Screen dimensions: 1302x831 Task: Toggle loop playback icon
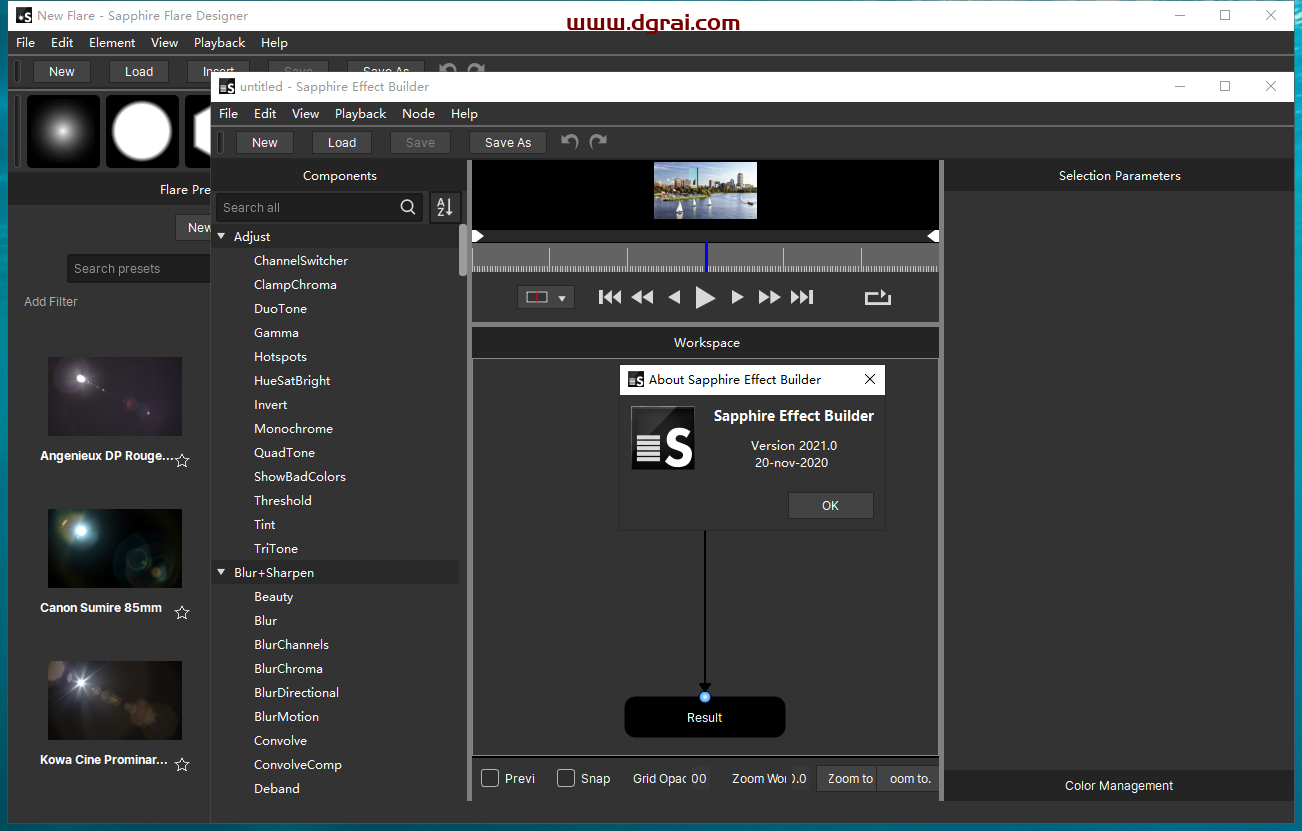(x=877, y=297)
